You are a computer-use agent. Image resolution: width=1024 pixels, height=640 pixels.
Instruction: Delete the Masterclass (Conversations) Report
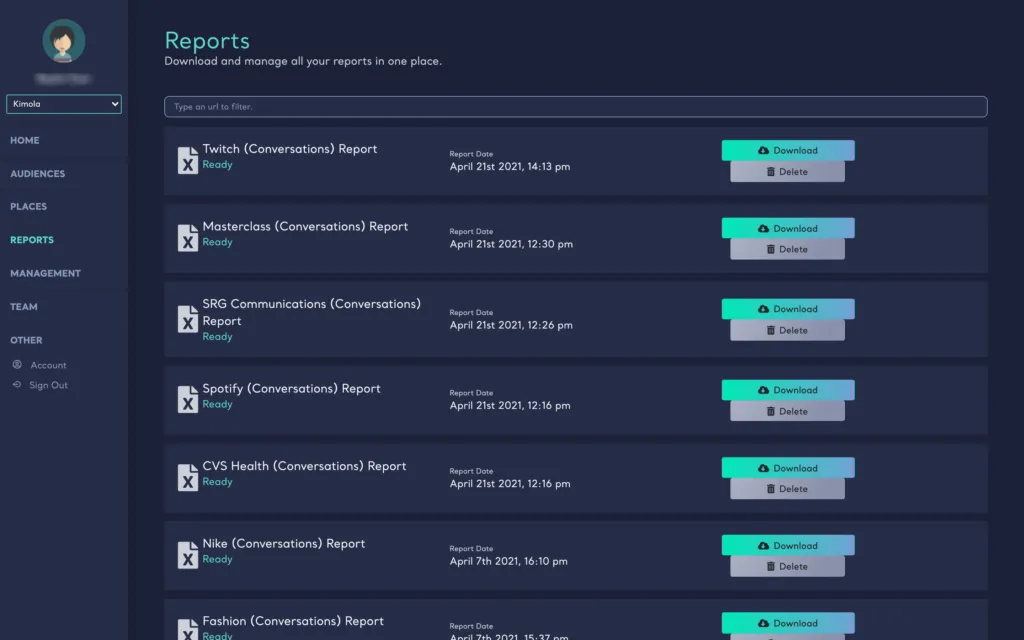coord(787,249)
